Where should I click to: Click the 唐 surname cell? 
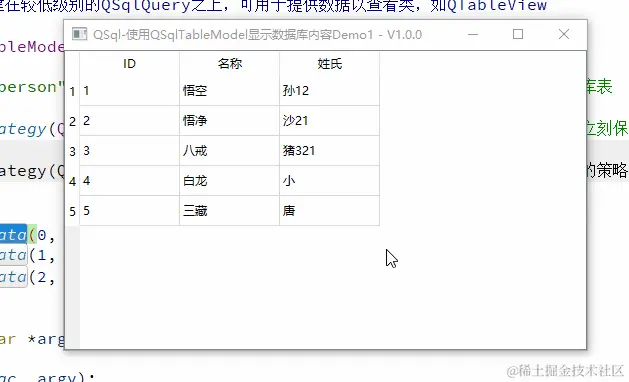329,211
